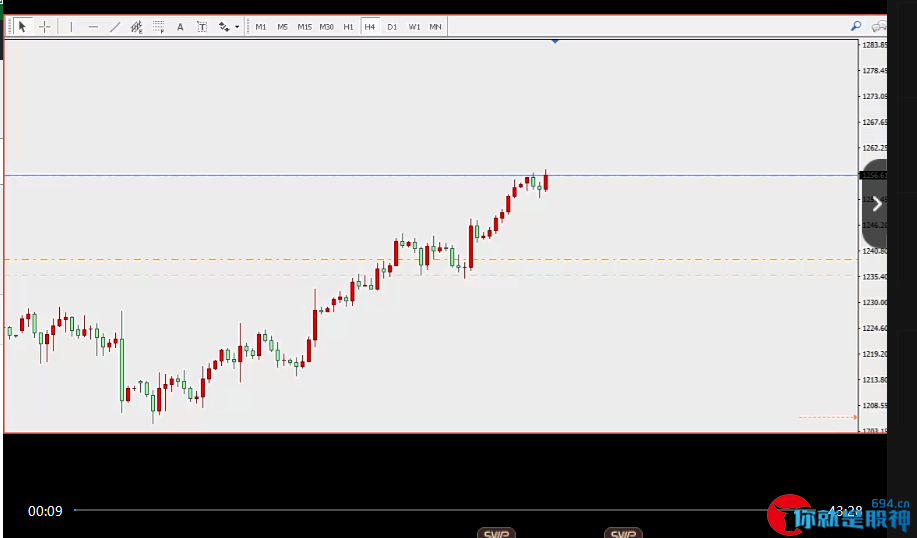Switch chart to H1 timeframe
Screen dimensions: 917x538
pos(348,26)
